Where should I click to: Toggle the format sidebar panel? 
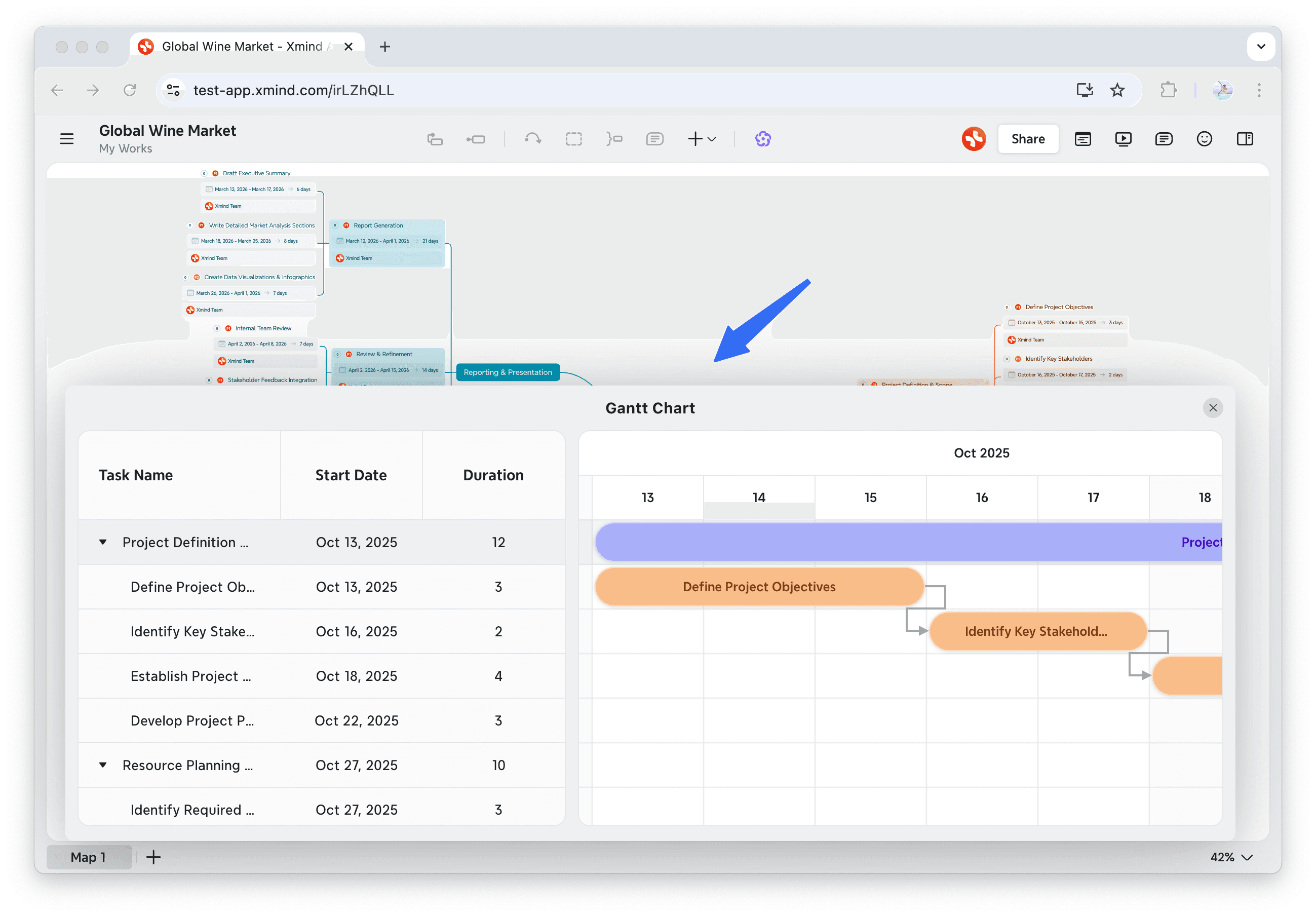tap(1245, 139)
